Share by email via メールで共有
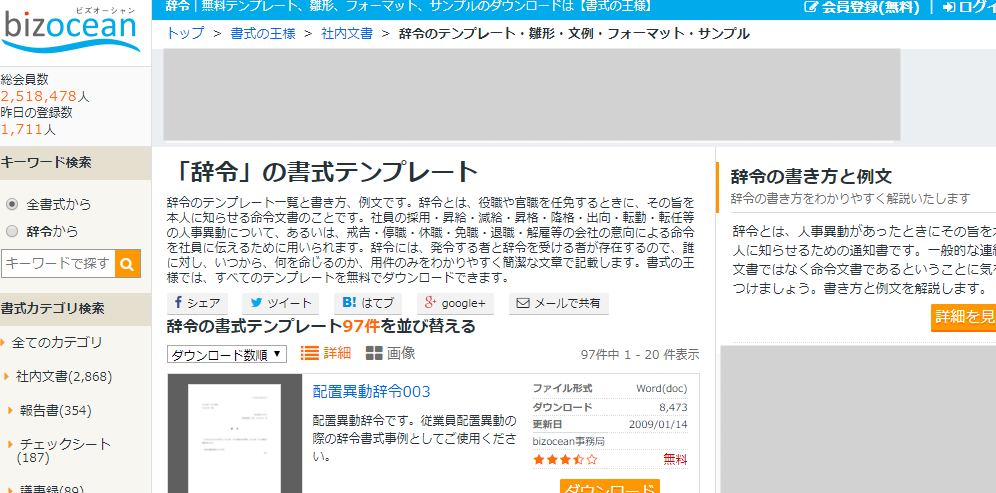The image size is (996, 493). click(559, 303)
